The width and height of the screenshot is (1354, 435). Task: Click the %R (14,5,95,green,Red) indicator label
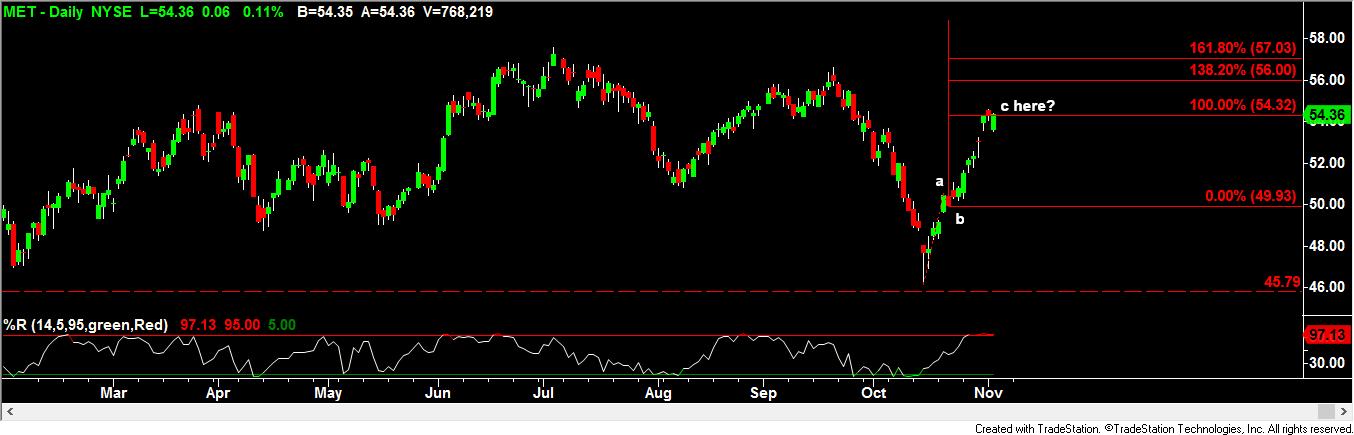(88, 326)
